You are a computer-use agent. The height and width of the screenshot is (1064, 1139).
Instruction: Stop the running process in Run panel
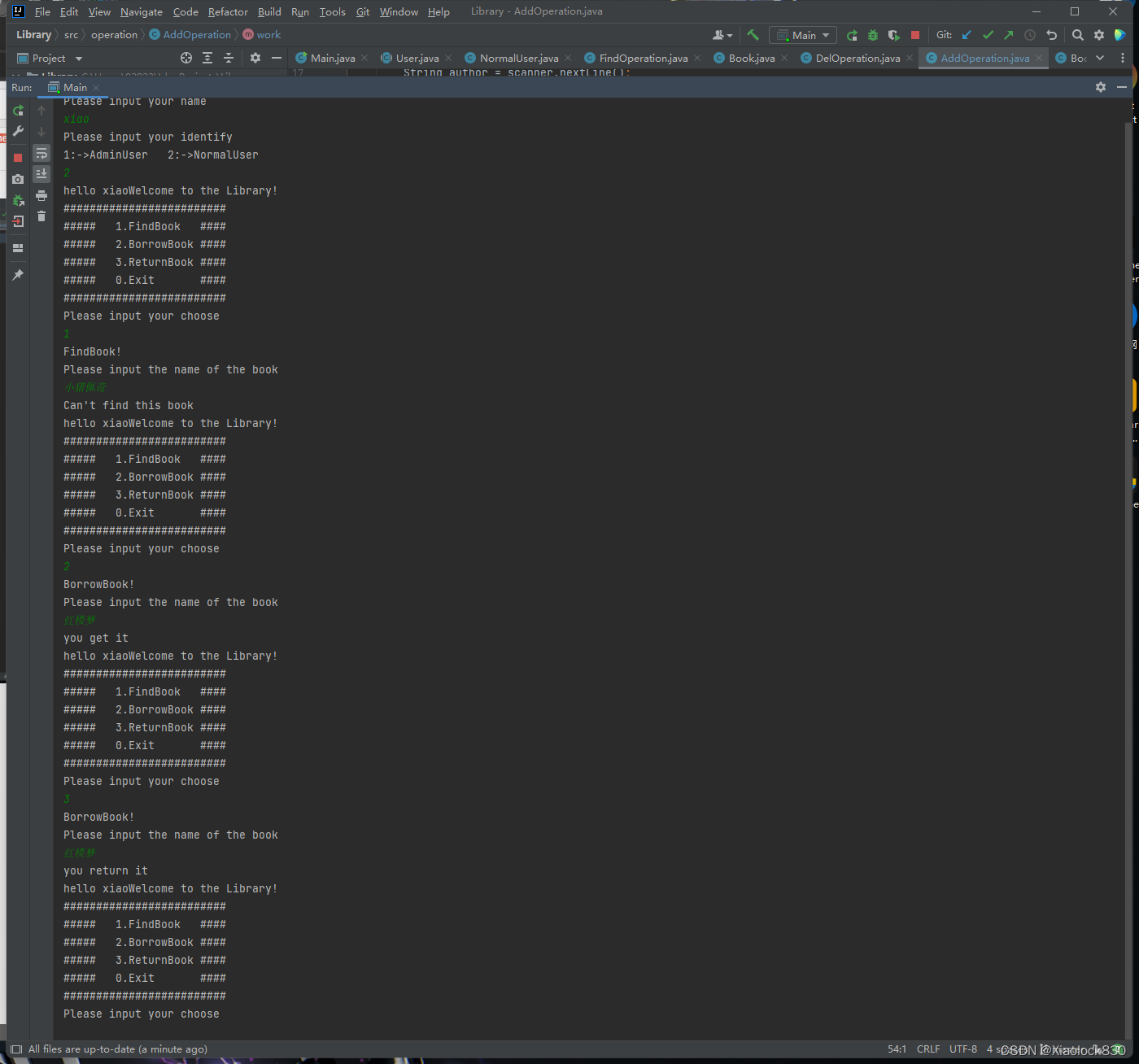tap(18, 158)
